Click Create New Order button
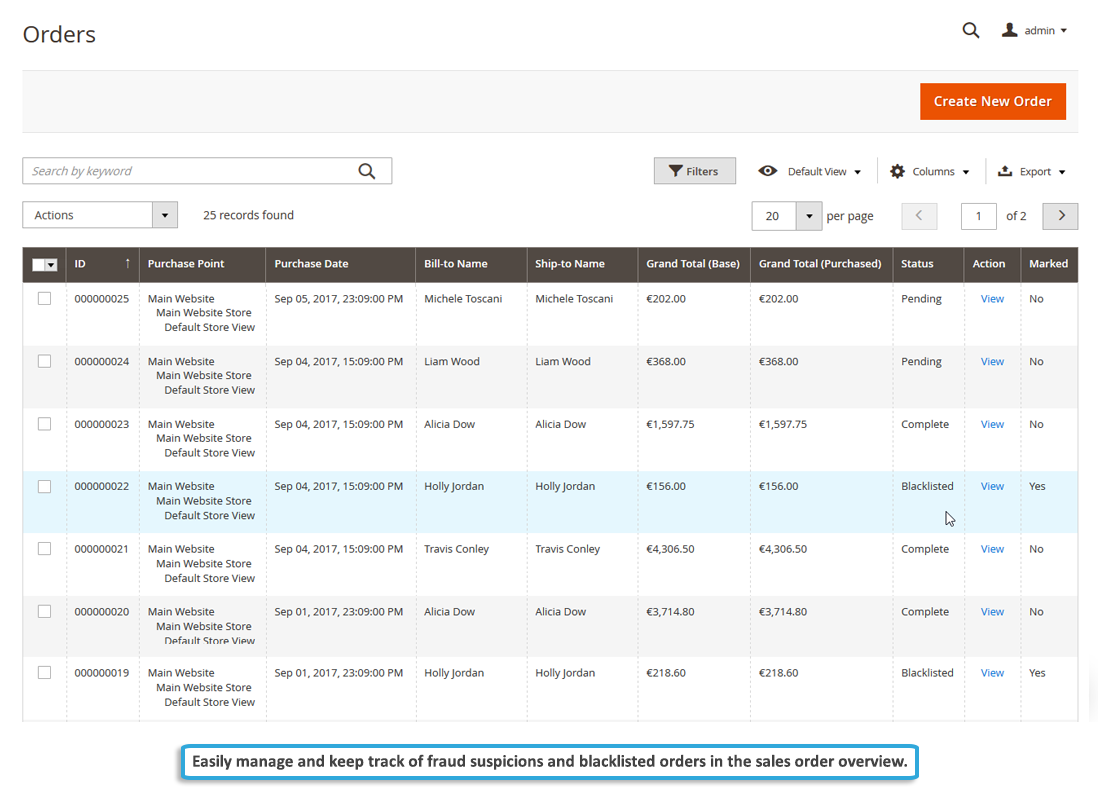 tap(993, 101)
